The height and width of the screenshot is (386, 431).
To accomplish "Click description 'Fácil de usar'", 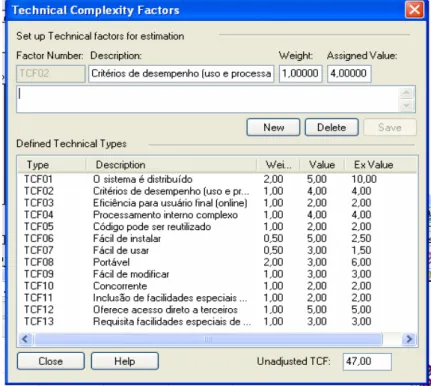I will tap(121, 250).
